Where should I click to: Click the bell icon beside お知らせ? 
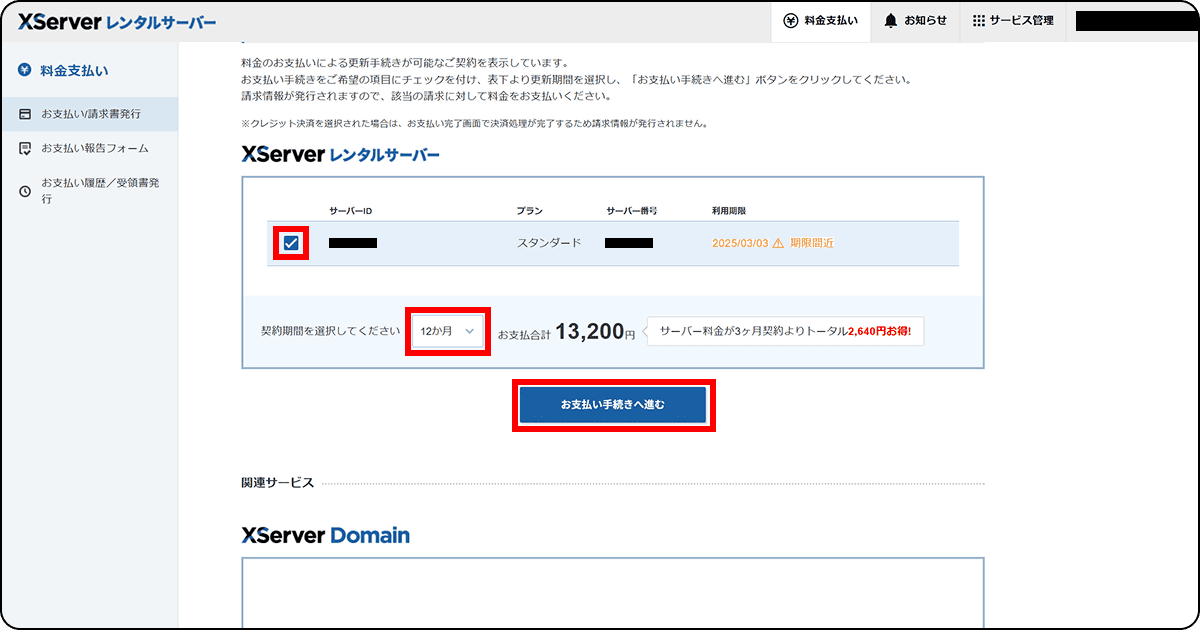click(x=890, y=20)
